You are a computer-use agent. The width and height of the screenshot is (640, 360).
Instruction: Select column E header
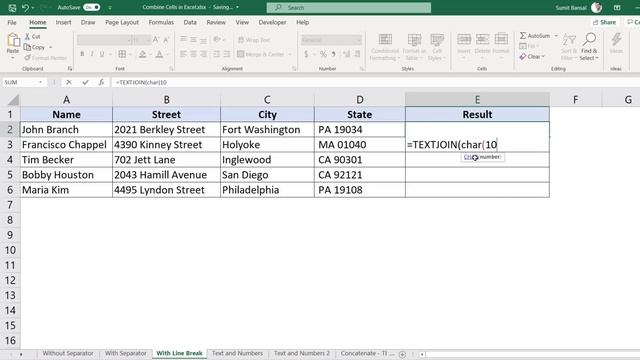click(477, 100)
